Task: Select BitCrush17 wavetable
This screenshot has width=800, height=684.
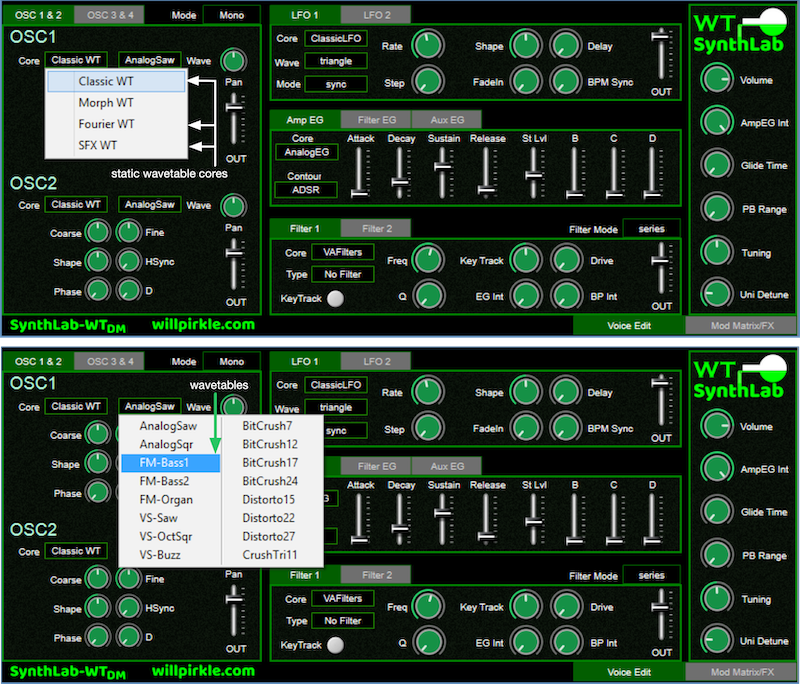Action: (272, 463)
